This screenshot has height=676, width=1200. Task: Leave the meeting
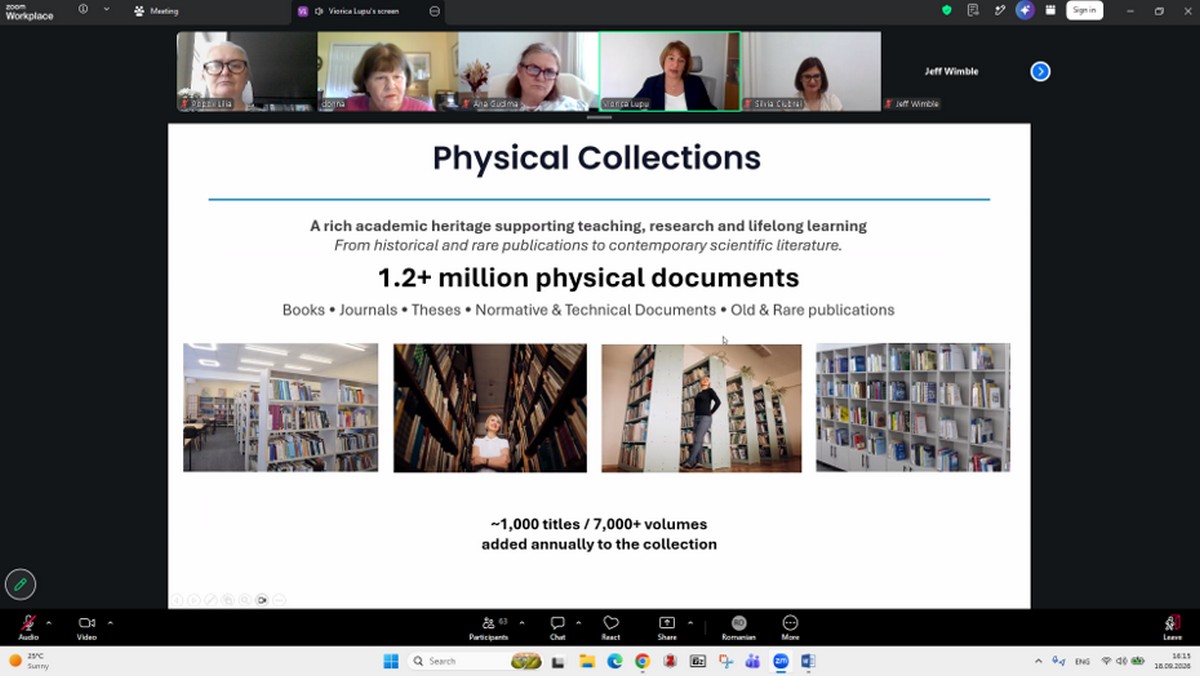(1172, 627)
